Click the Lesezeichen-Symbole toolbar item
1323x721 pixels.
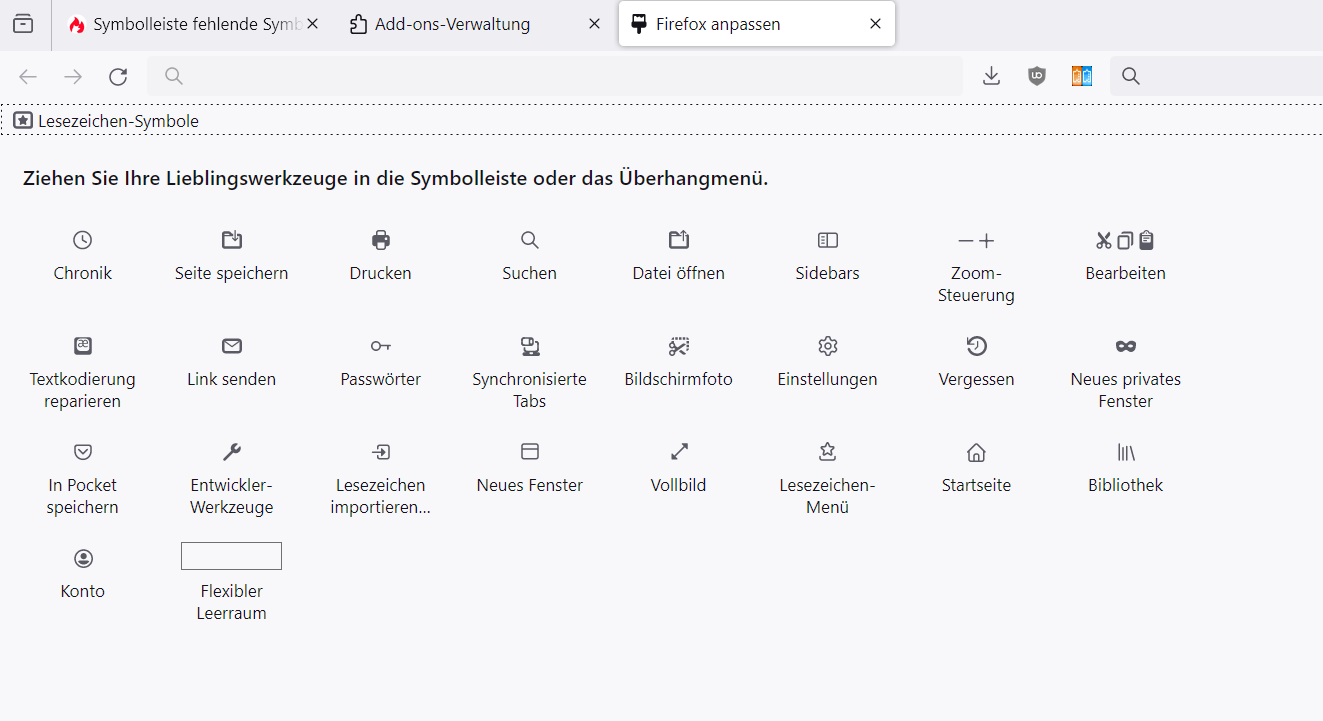107,121
